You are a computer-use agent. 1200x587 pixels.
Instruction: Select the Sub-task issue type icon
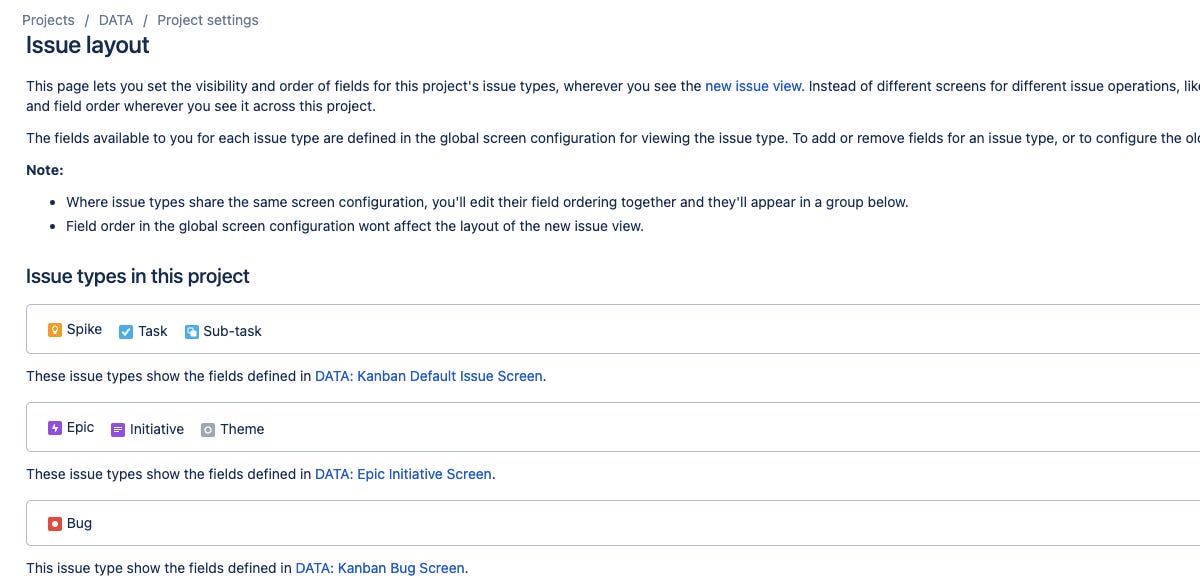tap(191, 330)
